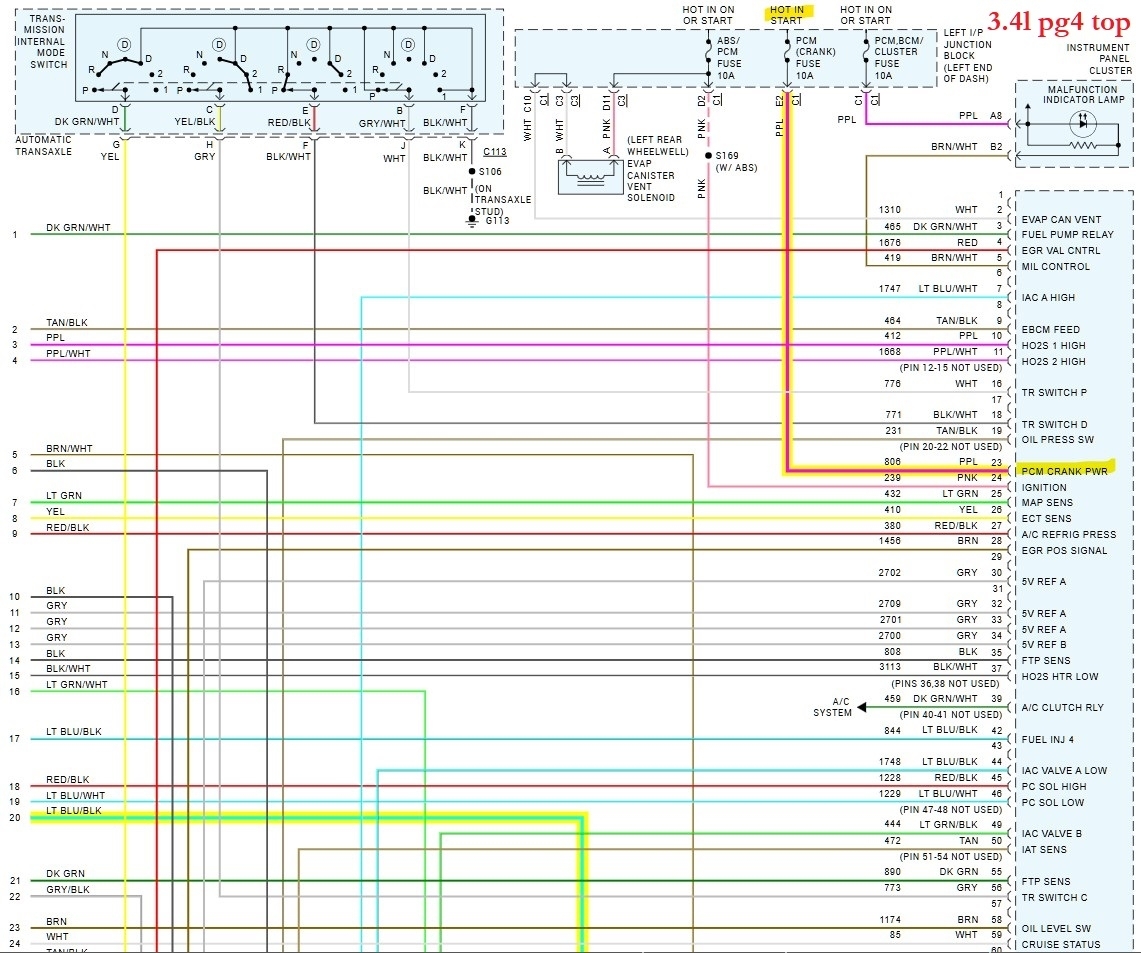This screenshot has height=953, width=1141.
Task: Click the 'A/C REFRIG PRESS' label
Action: 1068,535
